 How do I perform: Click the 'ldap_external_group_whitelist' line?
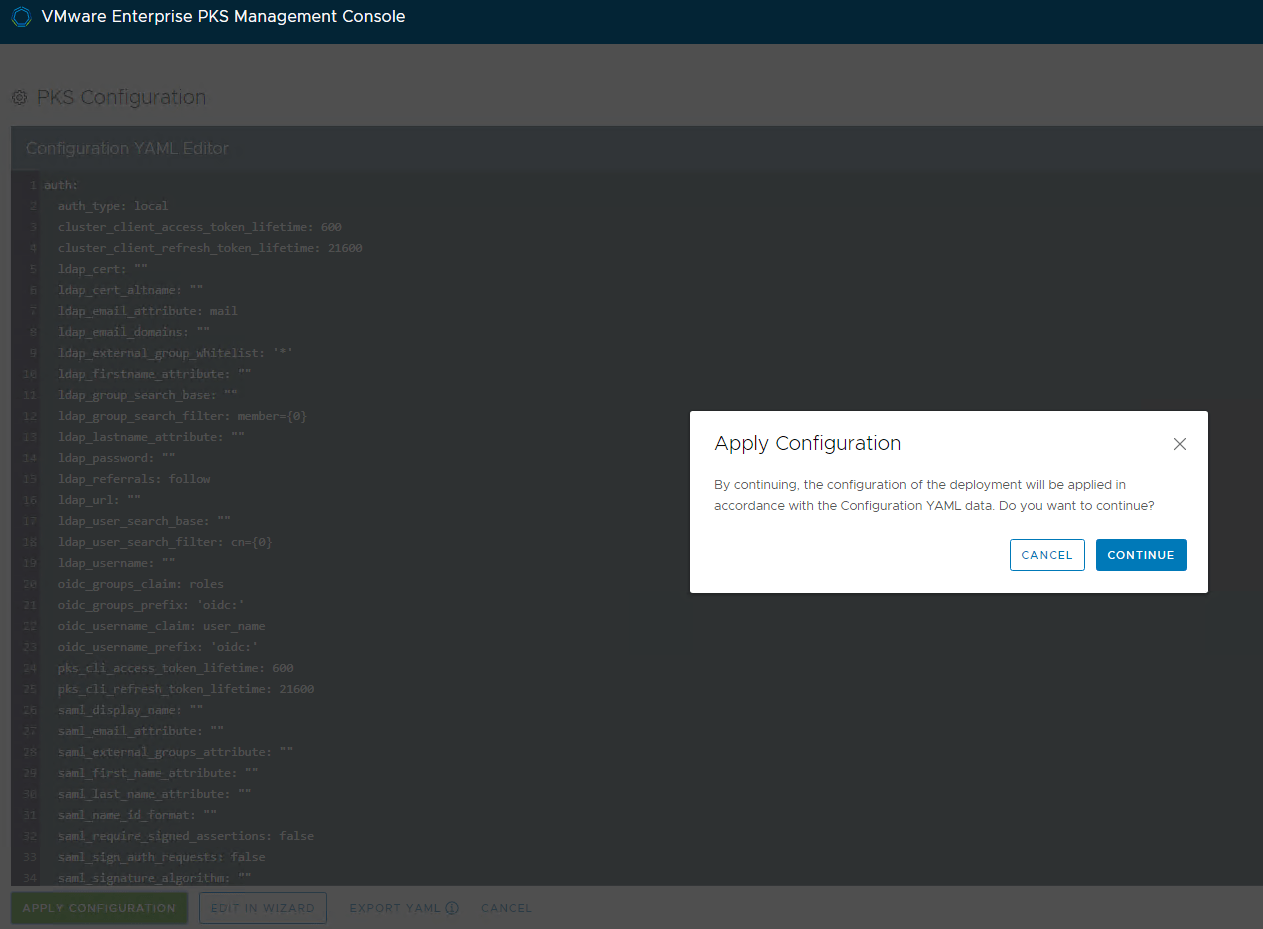pyautogui.click(x=176, y=353)
